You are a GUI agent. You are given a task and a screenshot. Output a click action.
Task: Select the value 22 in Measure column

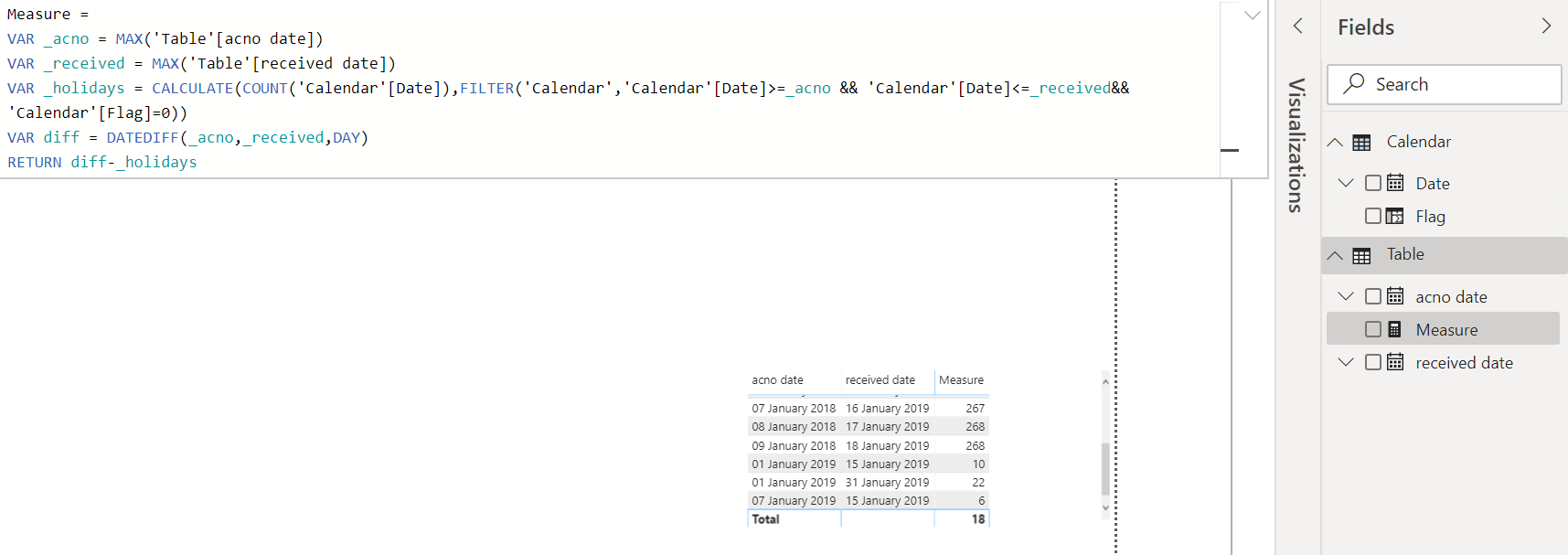[978, 483]
